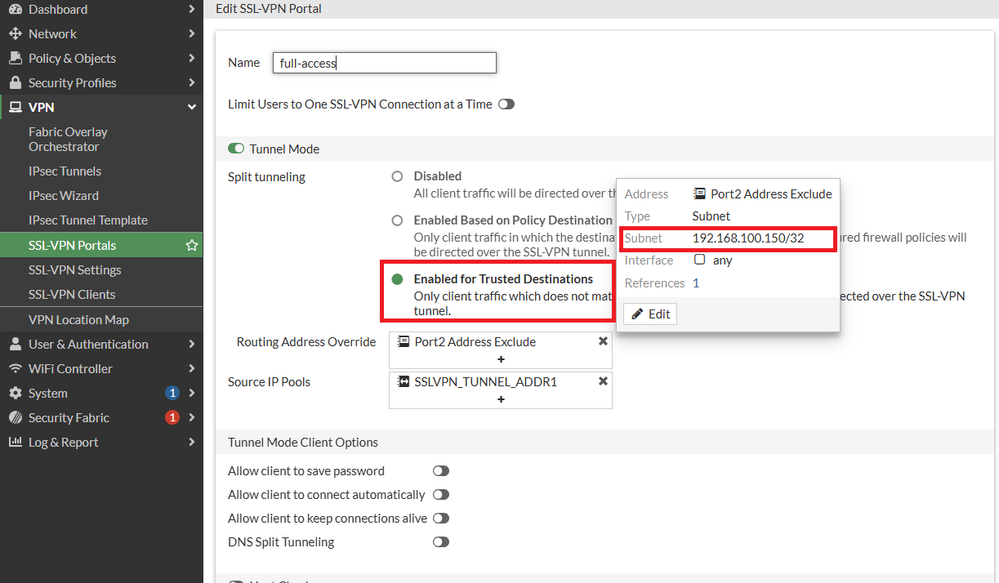999x583 pixels.
Task: Toggle Limit Users to One SSL-VPN Connection
Action: (506, 104)
